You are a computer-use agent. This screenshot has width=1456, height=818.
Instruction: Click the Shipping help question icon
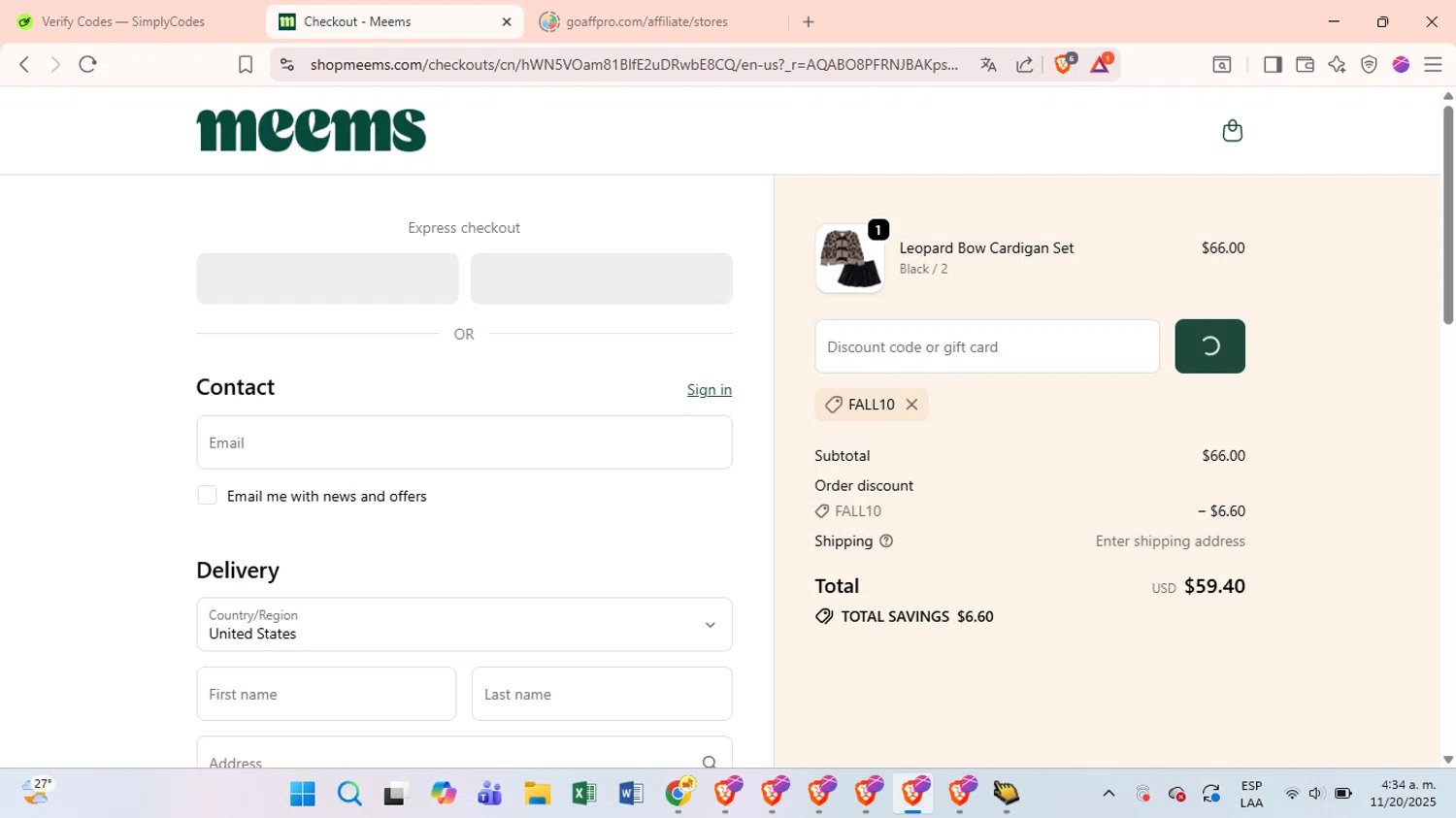[x=886, y=541]
